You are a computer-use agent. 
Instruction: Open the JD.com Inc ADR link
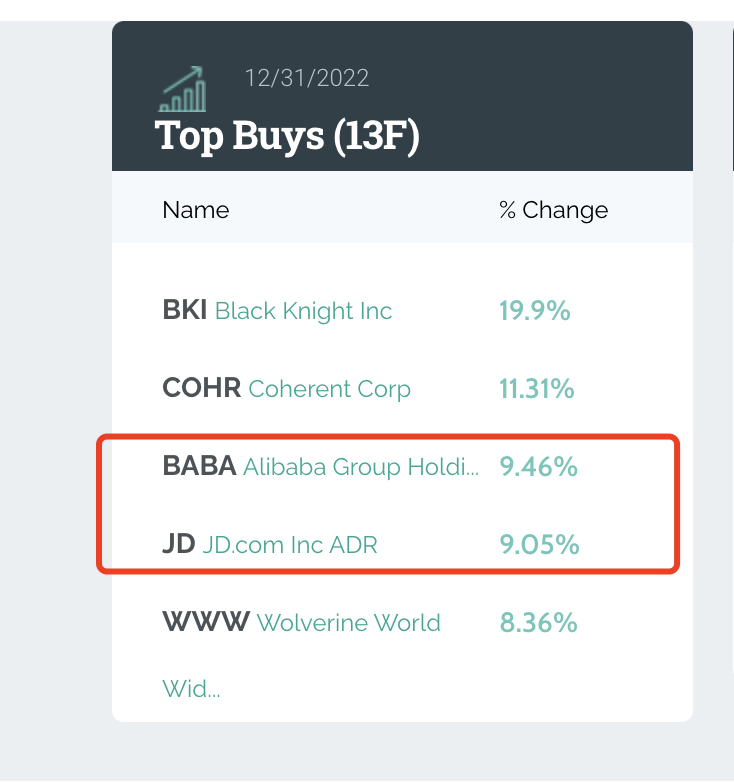(x=290, y=545)
